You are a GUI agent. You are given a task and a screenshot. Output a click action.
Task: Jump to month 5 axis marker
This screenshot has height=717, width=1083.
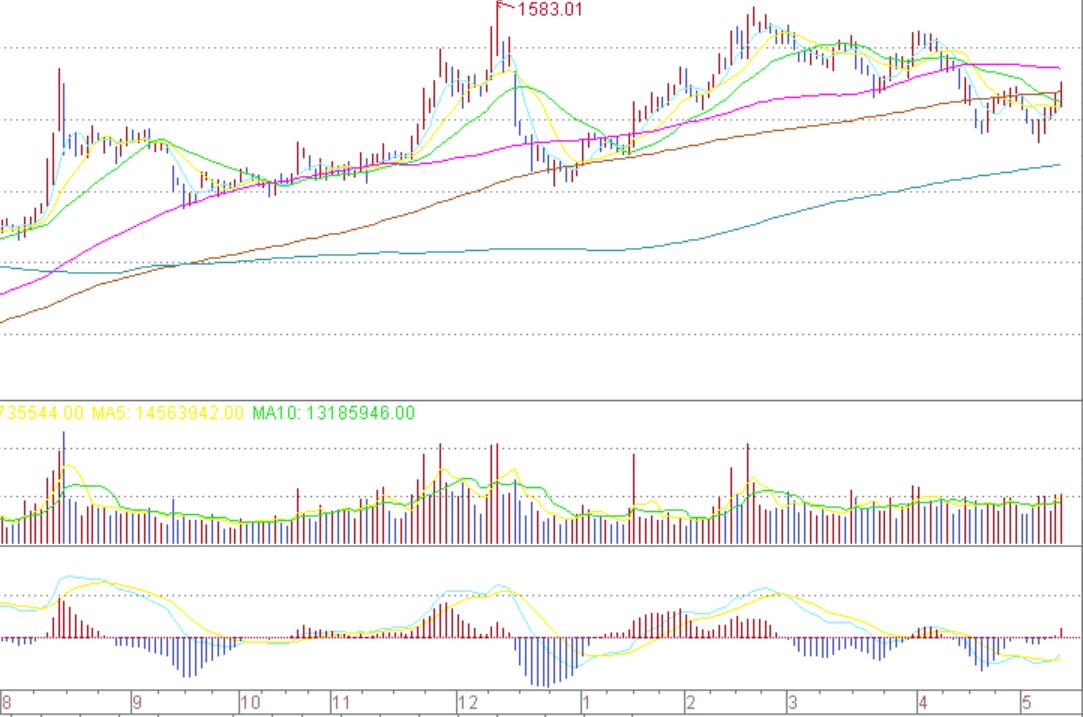pyautogui.click(x=1026, y=703)
